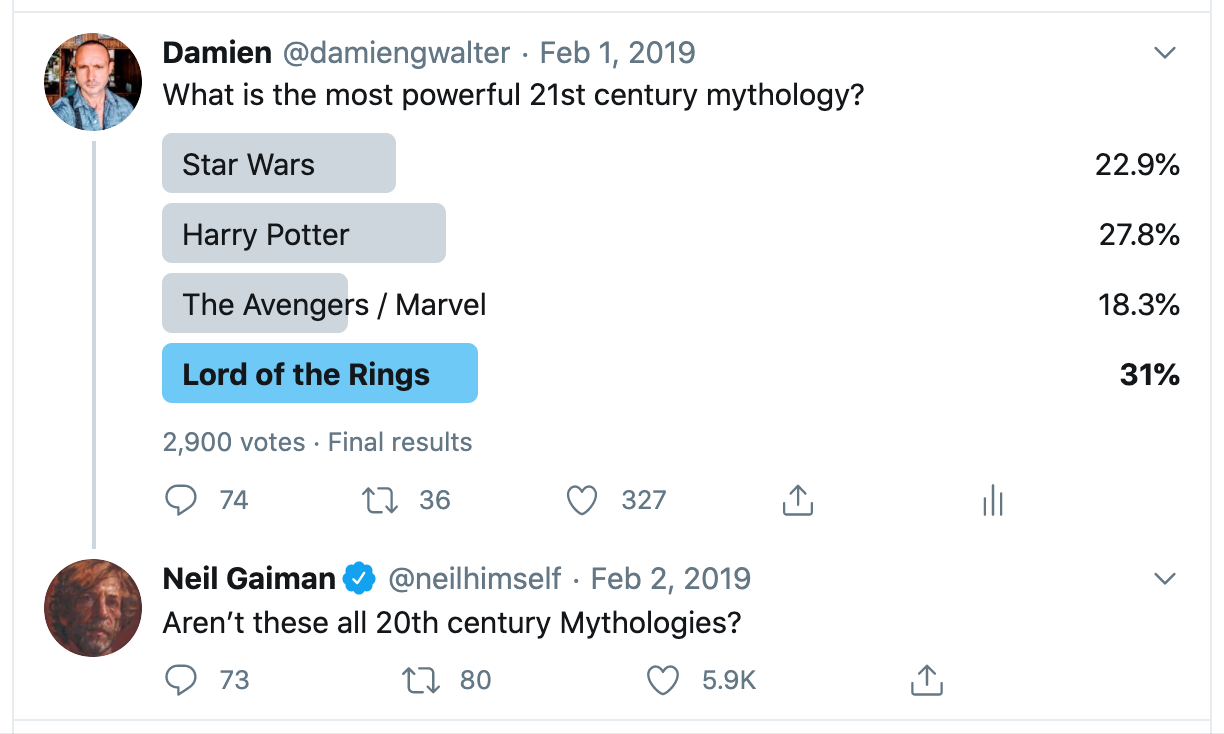This screenshot has width=1224, height=734.
Task: Select the Lord of the Rings poll bar
Action: 319,374
